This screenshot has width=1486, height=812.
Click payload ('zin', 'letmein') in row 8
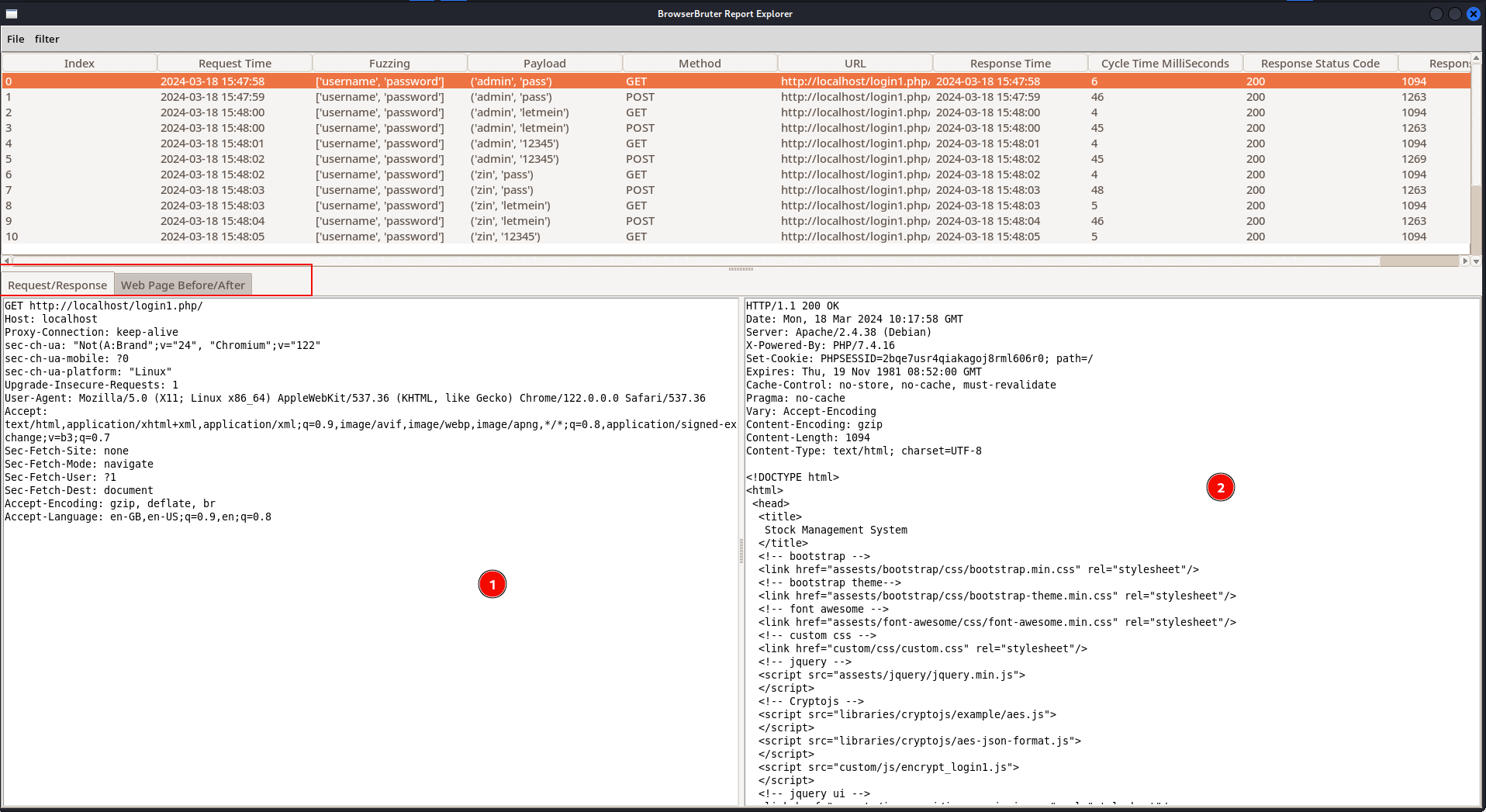pos(510,205)
